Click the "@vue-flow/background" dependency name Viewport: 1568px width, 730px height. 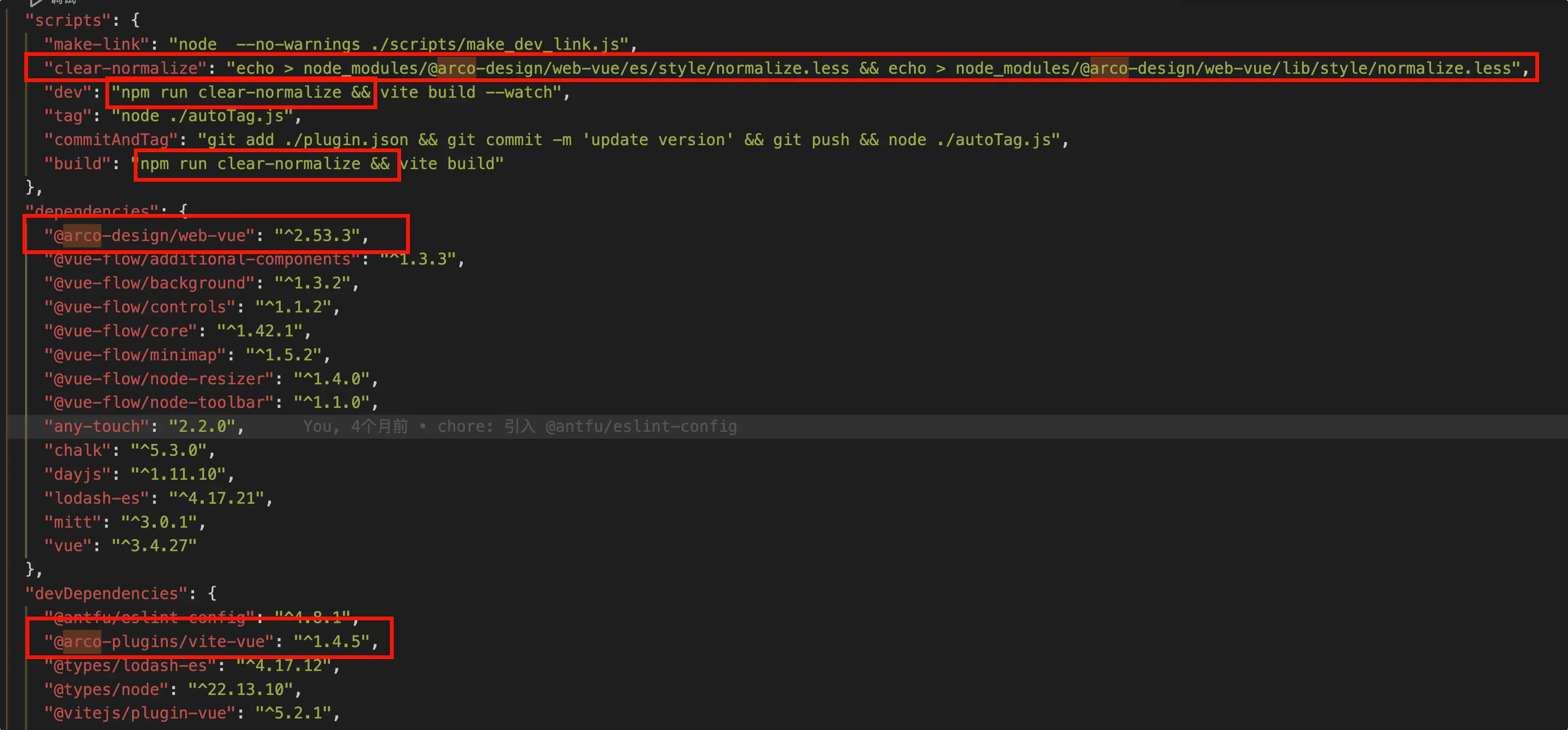[x=150, y=283]
